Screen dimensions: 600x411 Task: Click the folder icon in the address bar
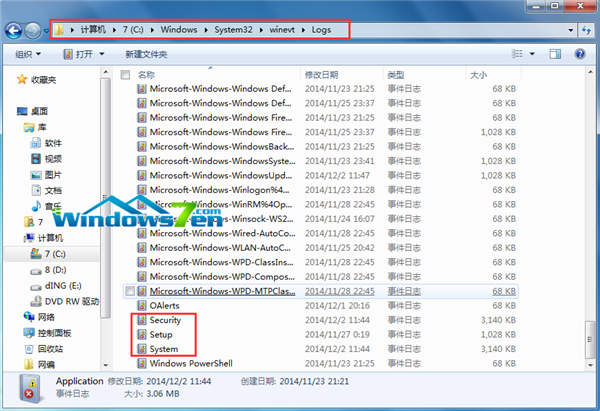(x=59, y=30)
